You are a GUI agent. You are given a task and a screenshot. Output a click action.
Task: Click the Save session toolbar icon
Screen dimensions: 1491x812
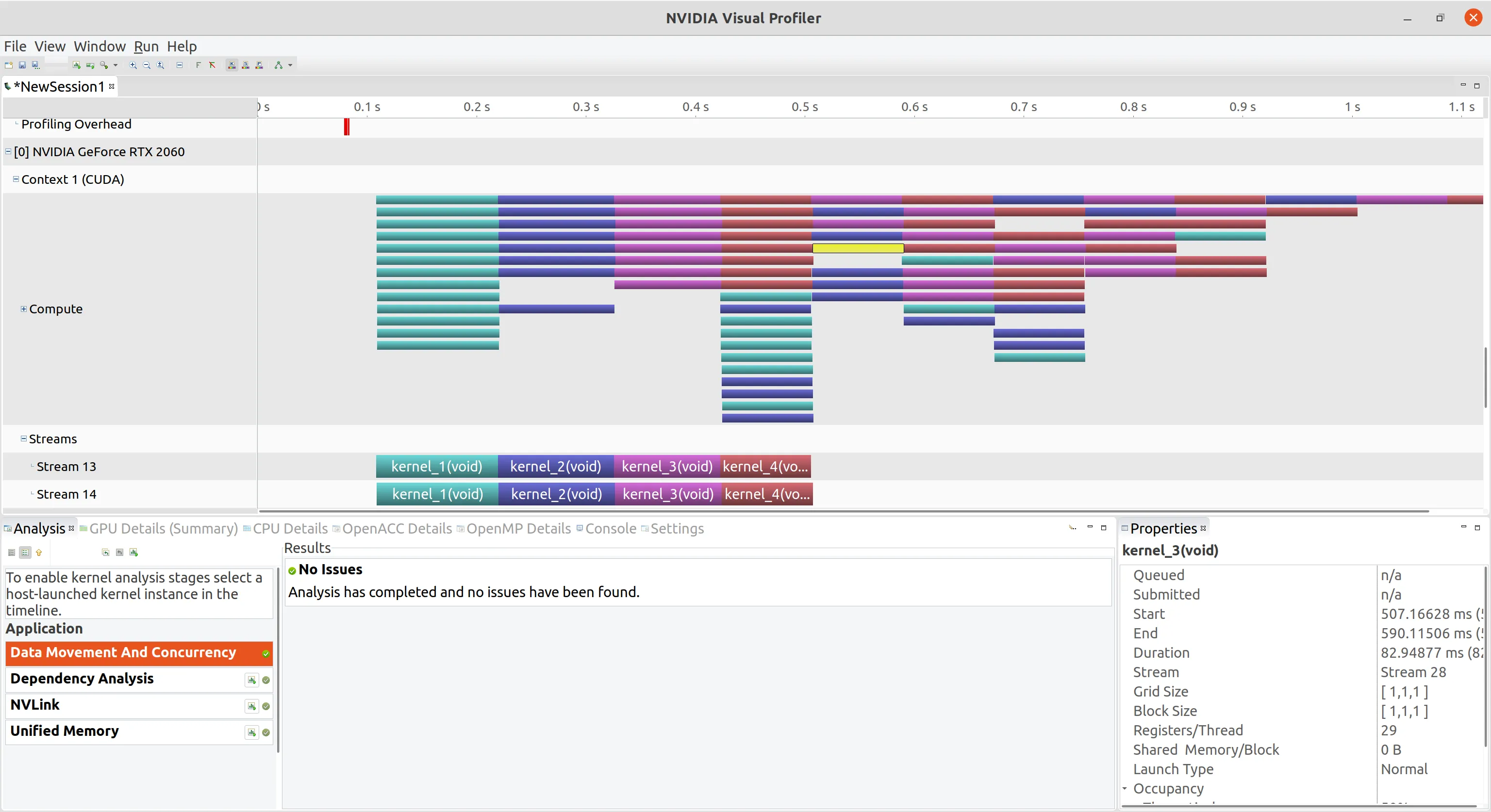coord(23,65)
